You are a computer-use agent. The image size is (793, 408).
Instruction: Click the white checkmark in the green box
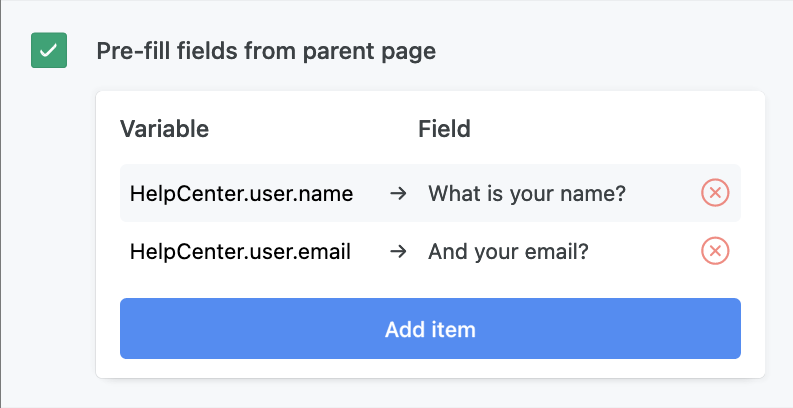click(x=49, y=51)
